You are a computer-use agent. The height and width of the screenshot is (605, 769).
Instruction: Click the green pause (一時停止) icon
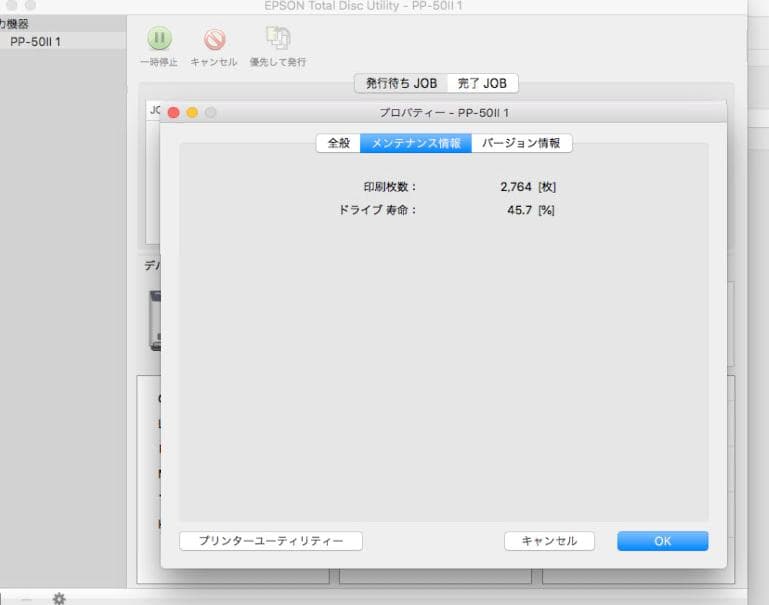(159, 38)
